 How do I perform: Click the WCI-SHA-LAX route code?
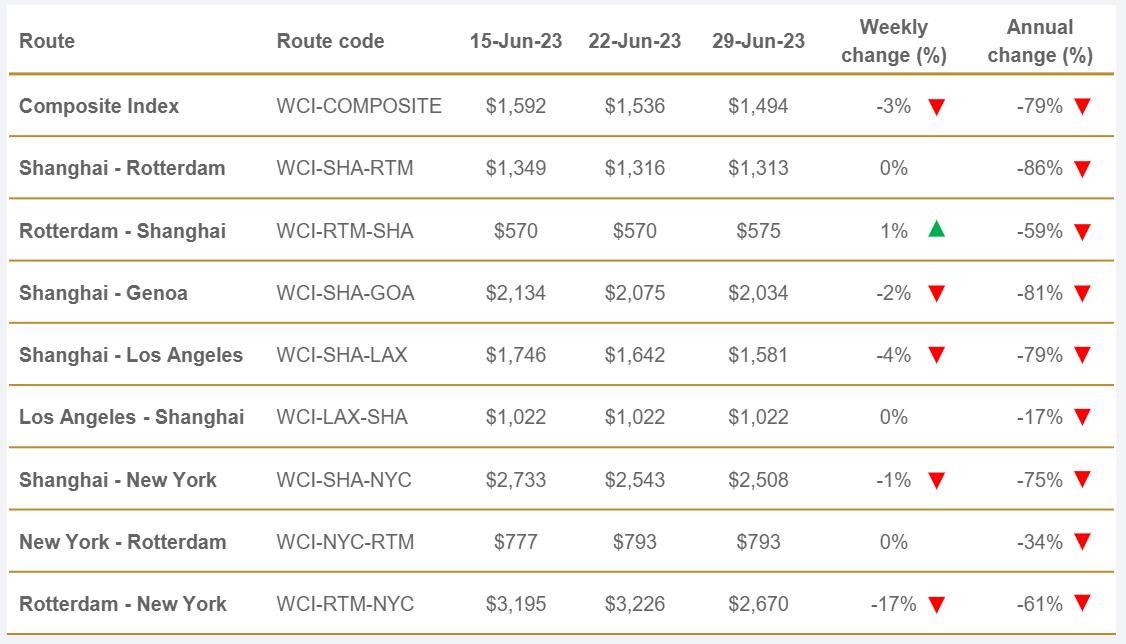point(342,355)
